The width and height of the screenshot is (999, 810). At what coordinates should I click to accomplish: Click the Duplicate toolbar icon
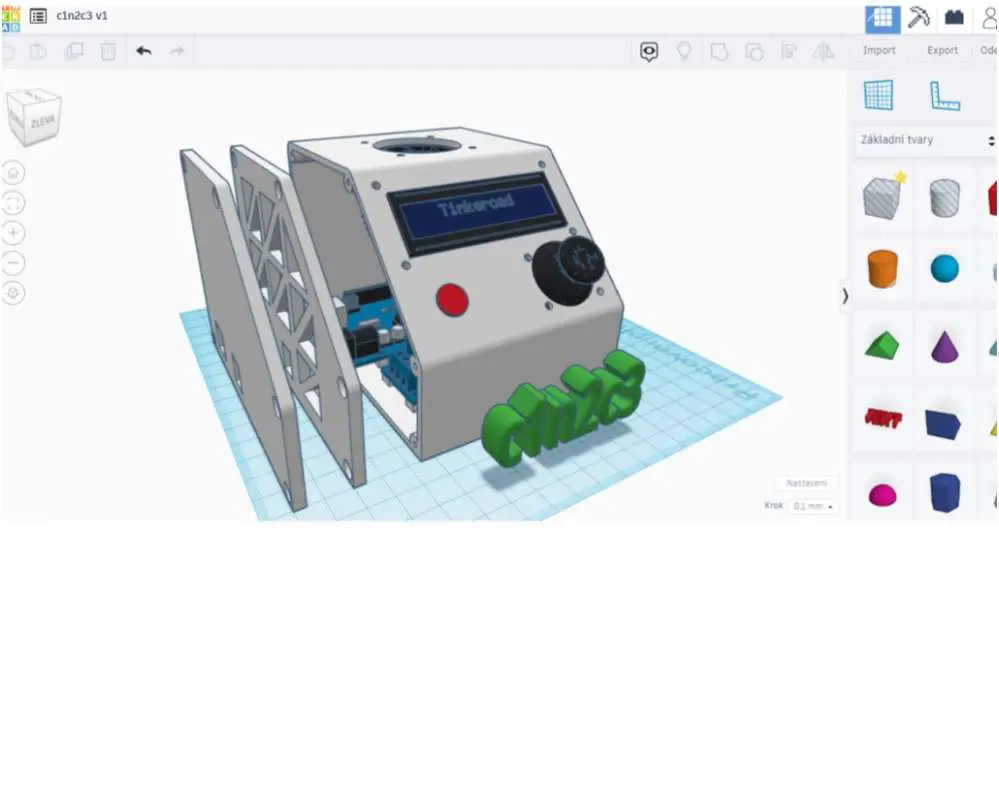coord(74,51)
